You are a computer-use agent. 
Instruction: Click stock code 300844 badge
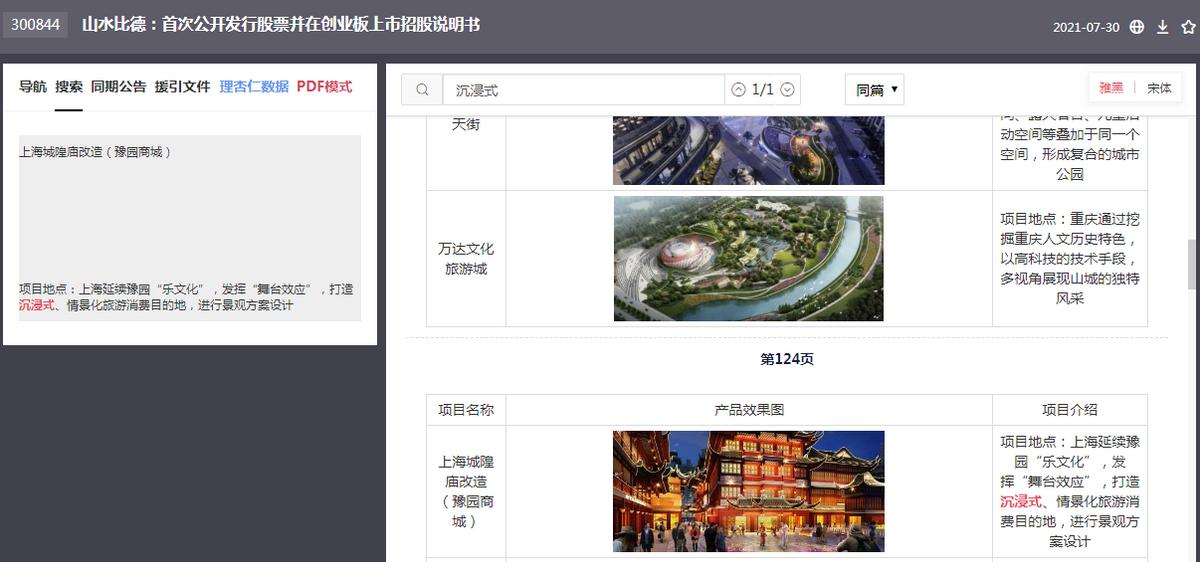[x=37, y=24]
